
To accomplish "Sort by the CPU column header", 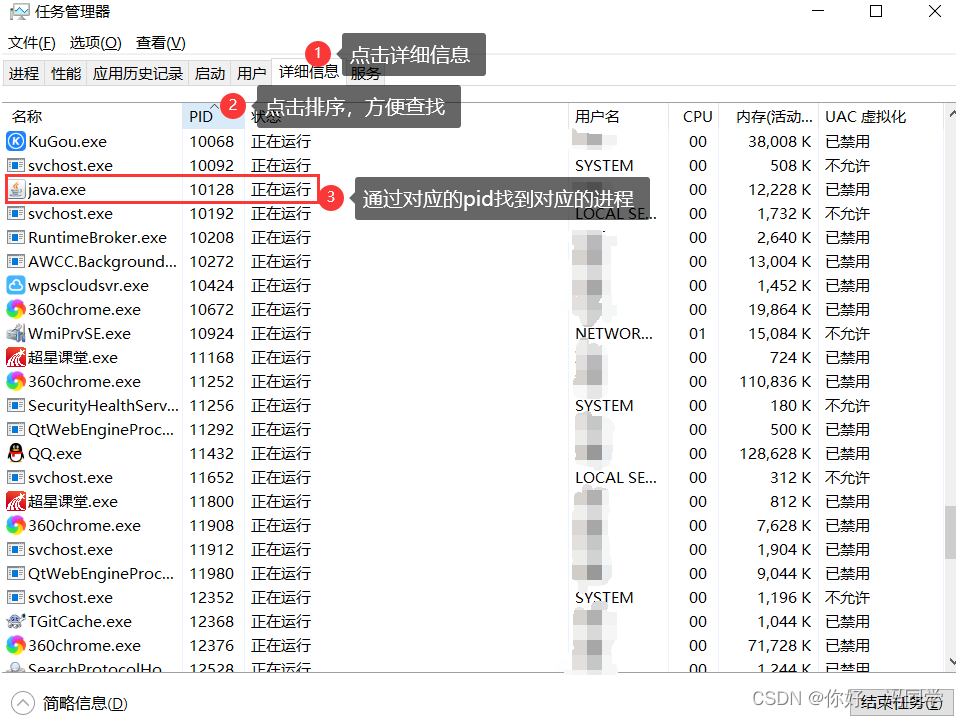I will [693, 117].
